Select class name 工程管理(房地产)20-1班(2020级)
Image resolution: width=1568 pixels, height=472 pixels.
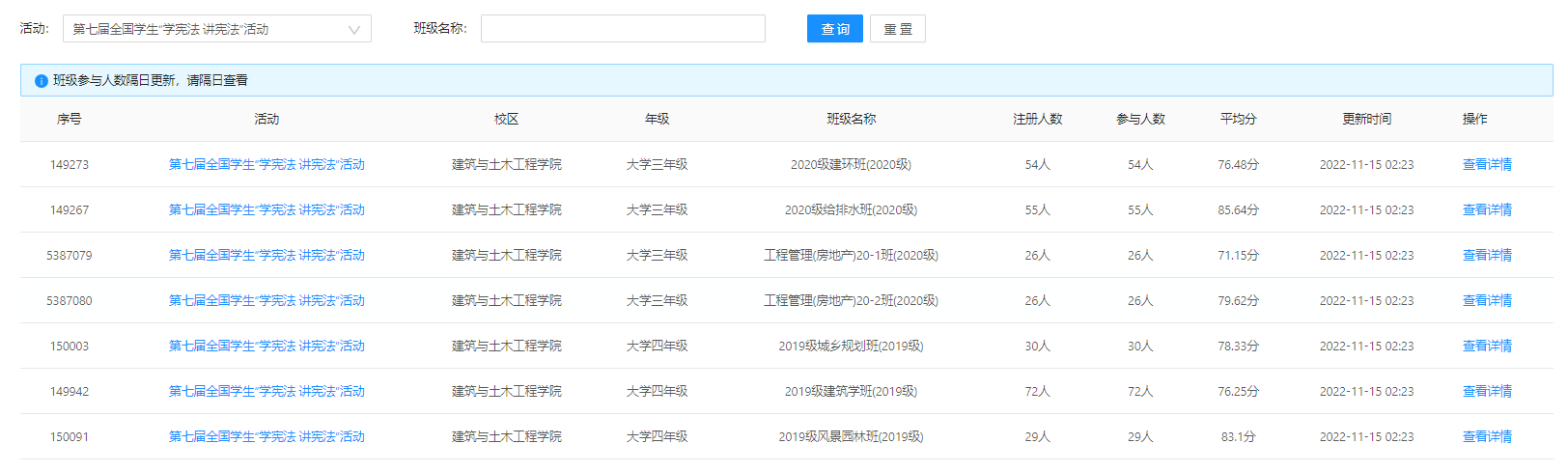(852, 255)
